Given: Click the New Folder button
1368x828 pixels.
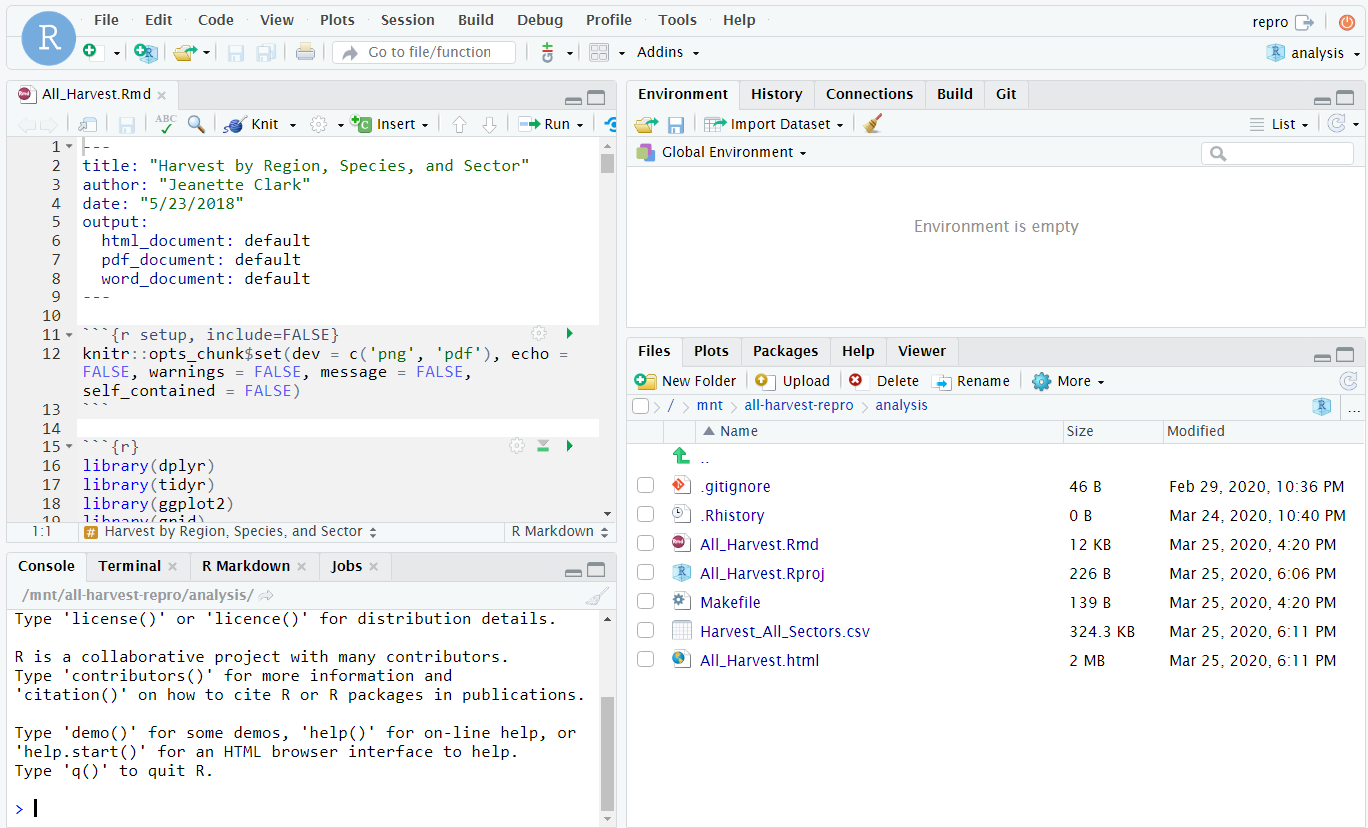Looking at the screenshot, I should (685, 381).
